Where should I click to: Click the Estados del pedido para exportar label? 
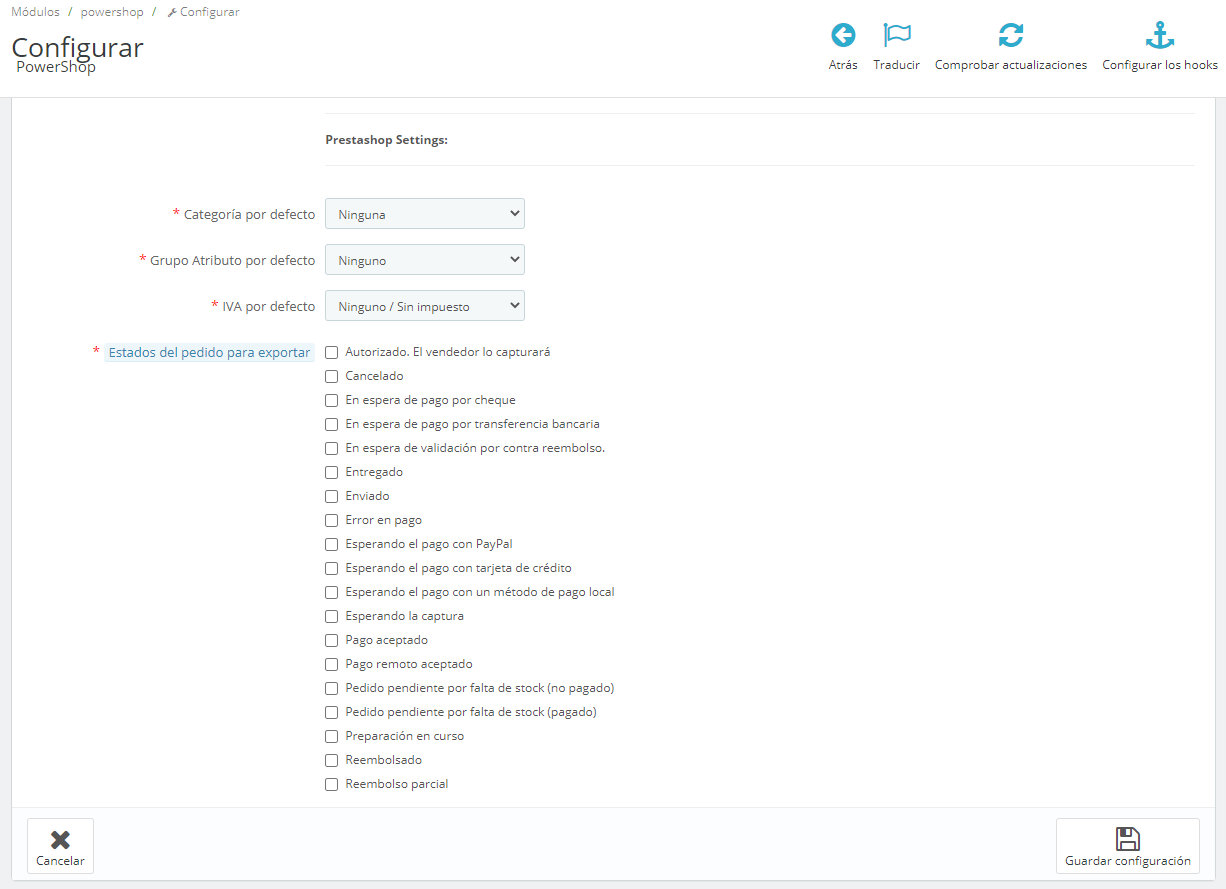209,352
